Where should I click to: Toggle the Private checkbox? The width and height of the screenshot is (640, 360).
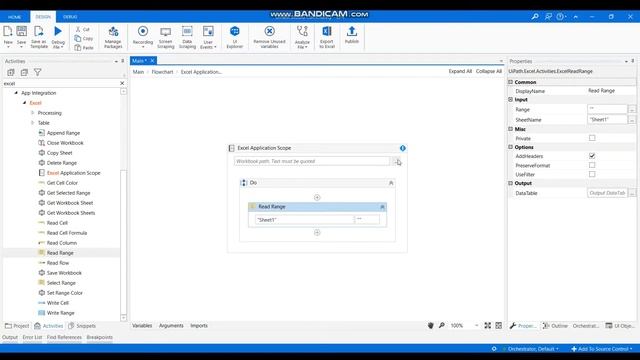click(592, 138)
